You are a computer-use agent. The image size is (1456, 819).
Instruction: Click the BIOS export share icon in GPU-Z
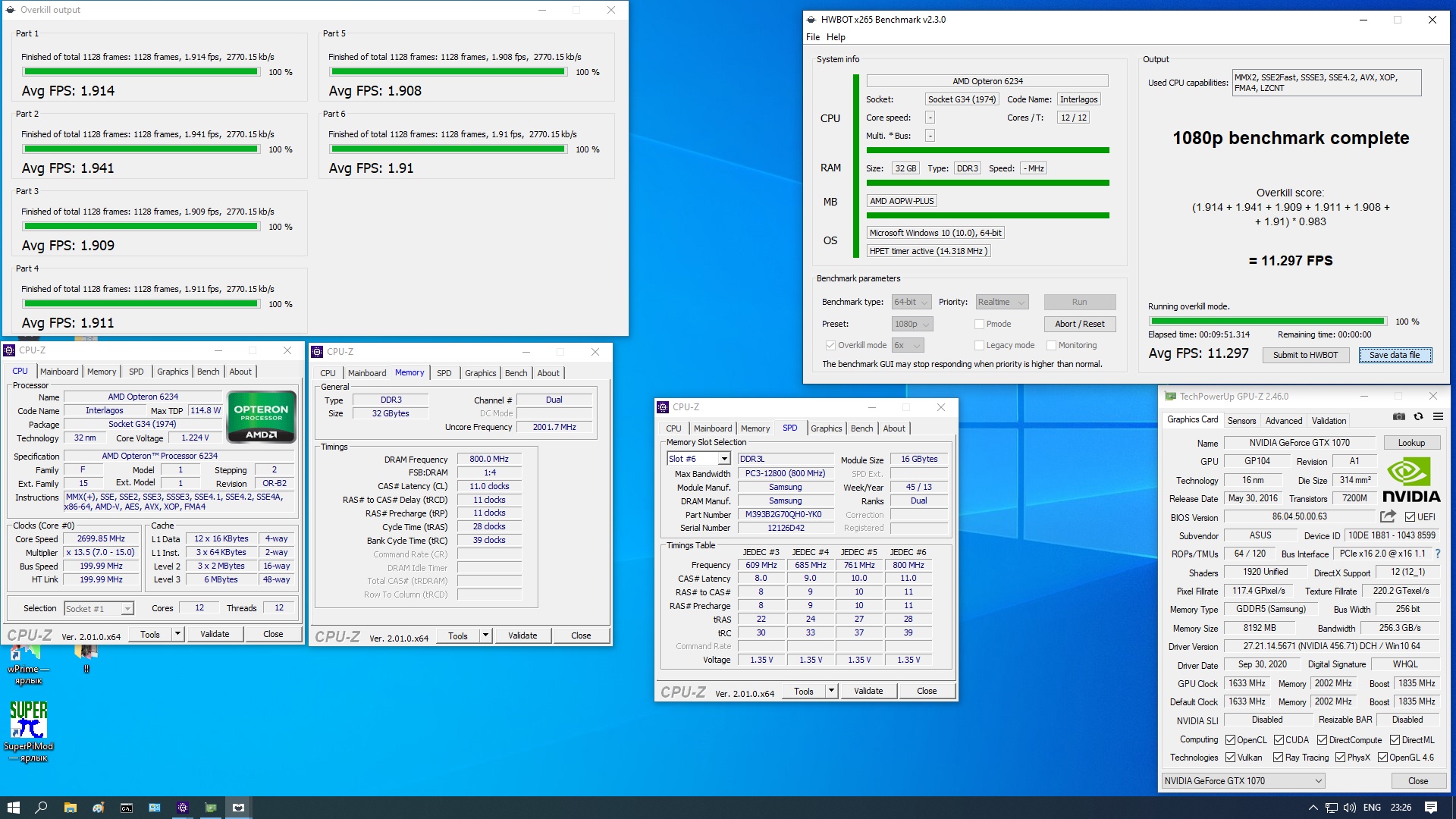[1388, 516]
